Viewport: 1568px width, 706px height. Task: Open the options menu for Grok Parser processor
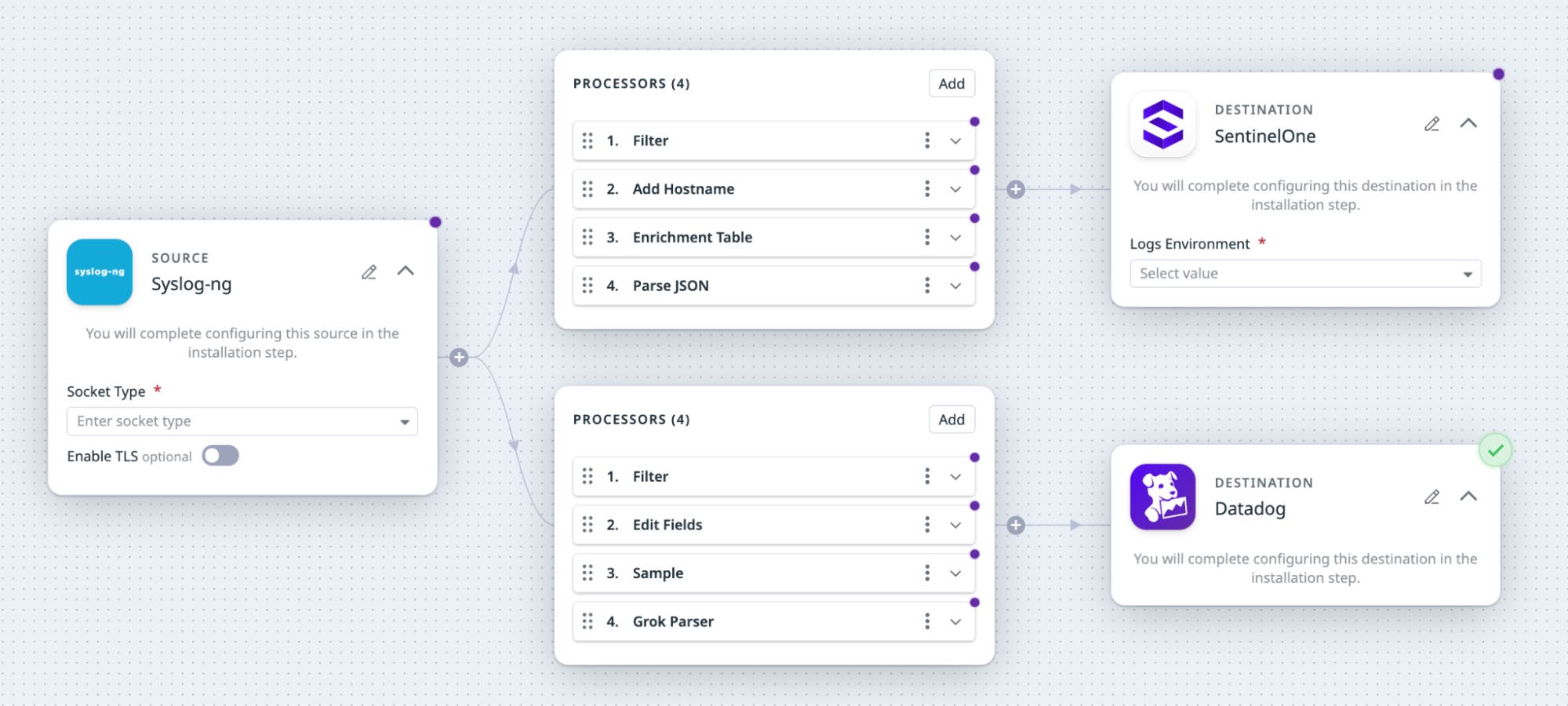point(927,621)
